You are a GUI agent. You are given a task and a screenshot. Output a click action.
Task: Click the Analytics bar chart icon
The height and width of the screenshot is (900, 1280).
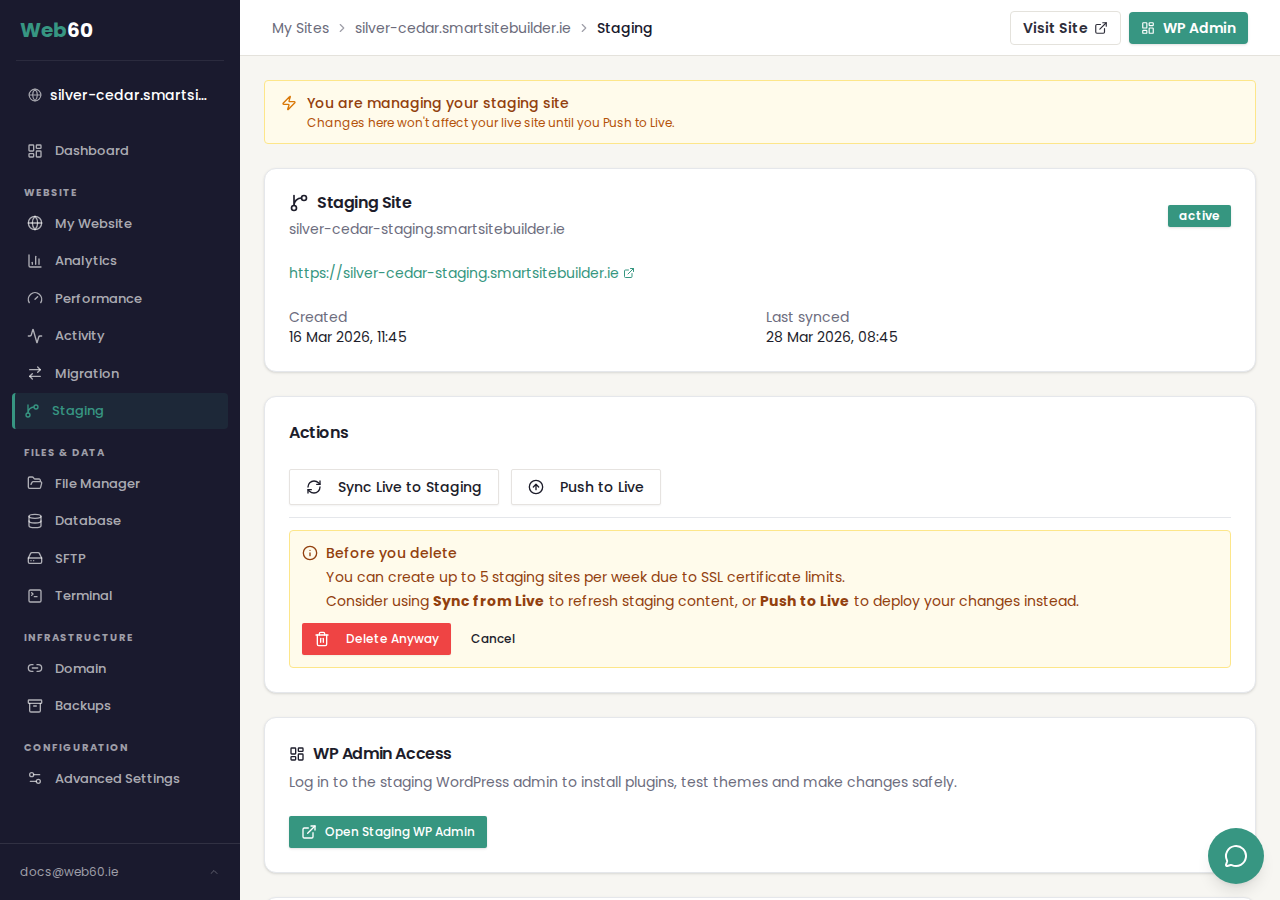(x=34, y=260)
